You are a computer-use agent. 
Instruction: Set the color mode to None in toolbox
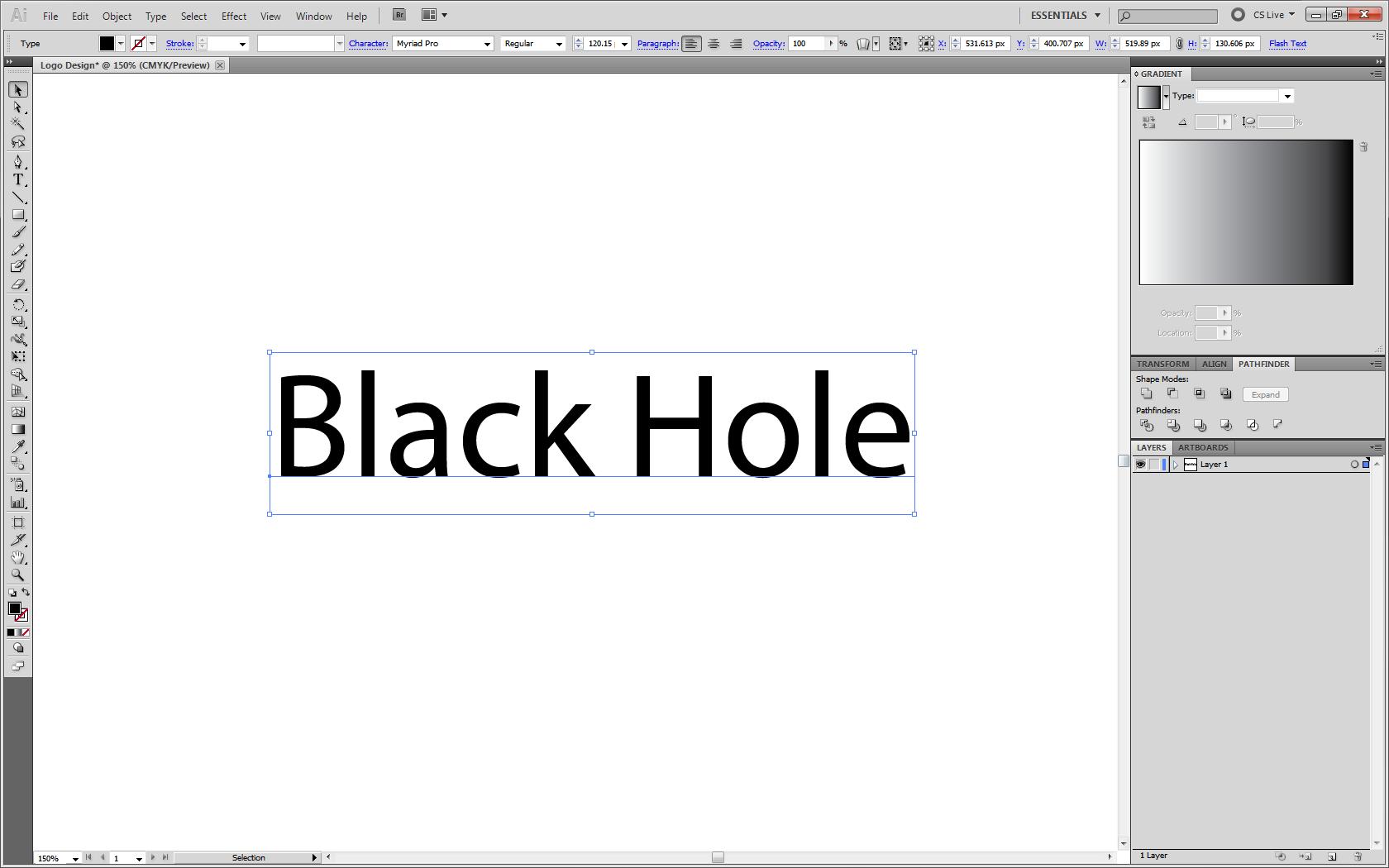(26, 632)
